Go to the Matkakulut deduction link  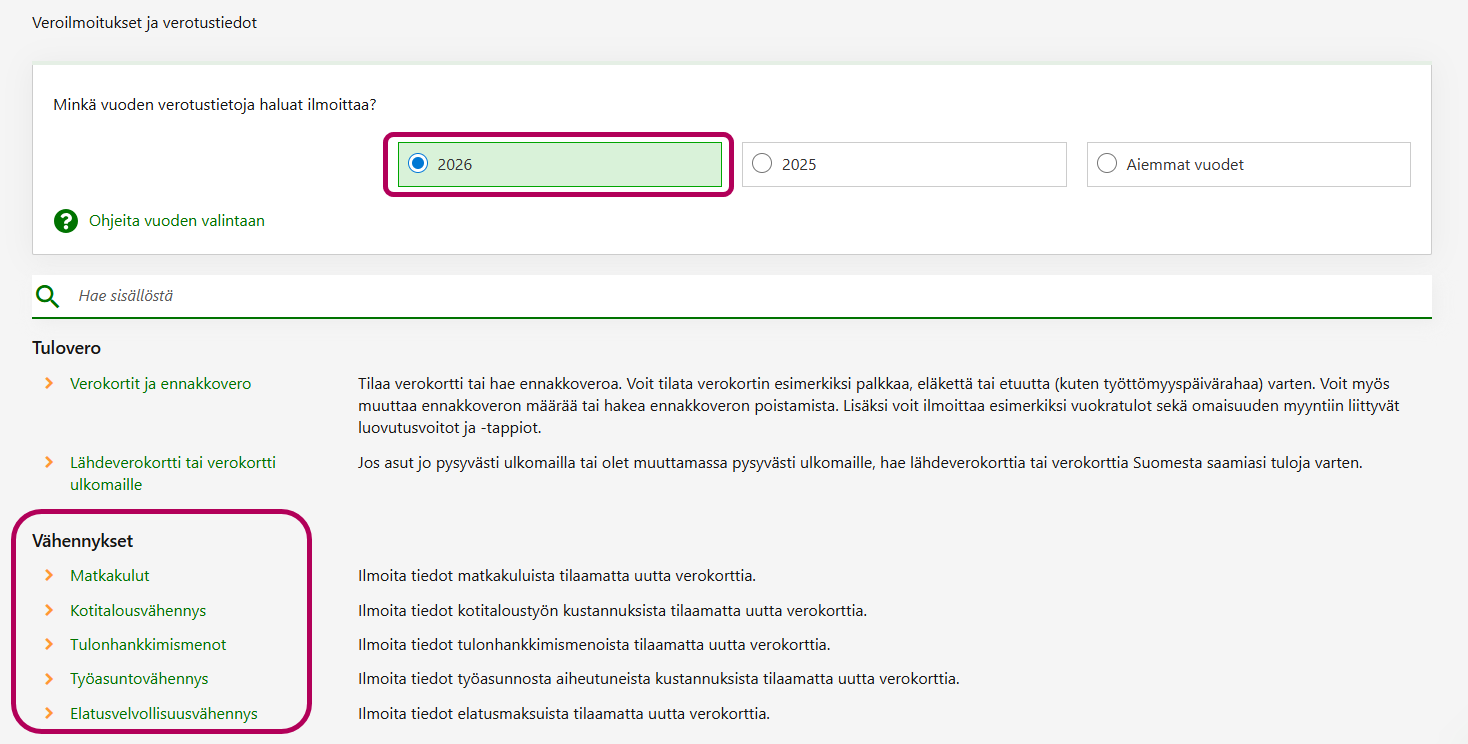click(110, 576)
